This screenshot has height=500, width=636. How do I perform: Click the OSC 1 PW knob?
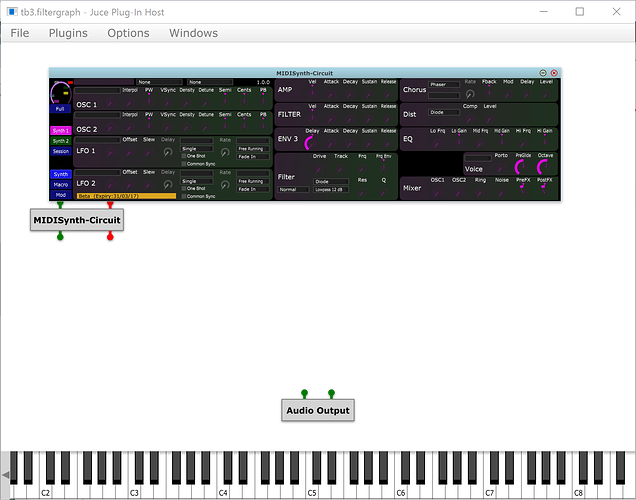149,101
